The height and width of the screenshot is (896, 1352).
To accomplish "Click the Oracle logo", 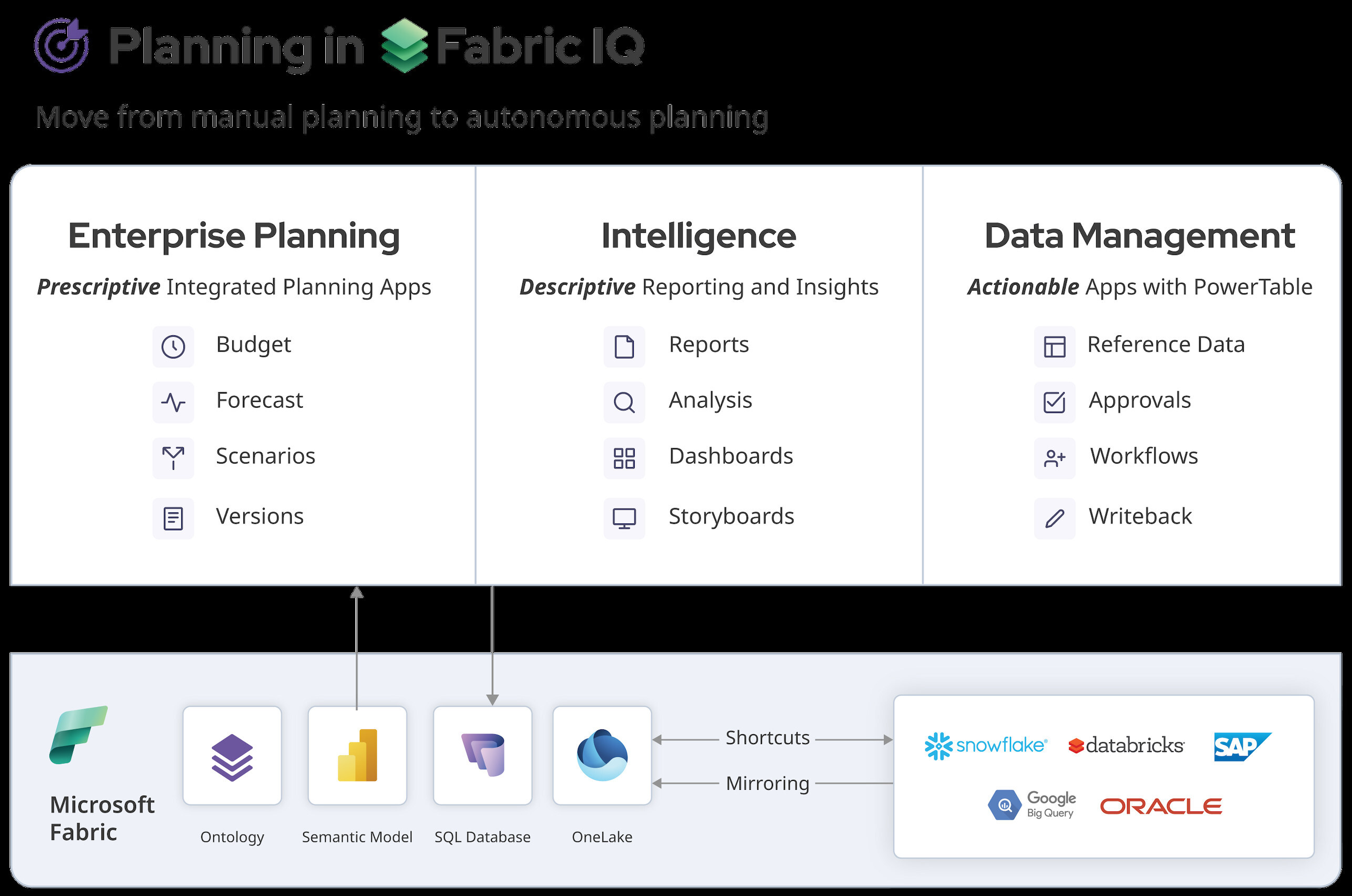I will click(x=1161, y=806).
